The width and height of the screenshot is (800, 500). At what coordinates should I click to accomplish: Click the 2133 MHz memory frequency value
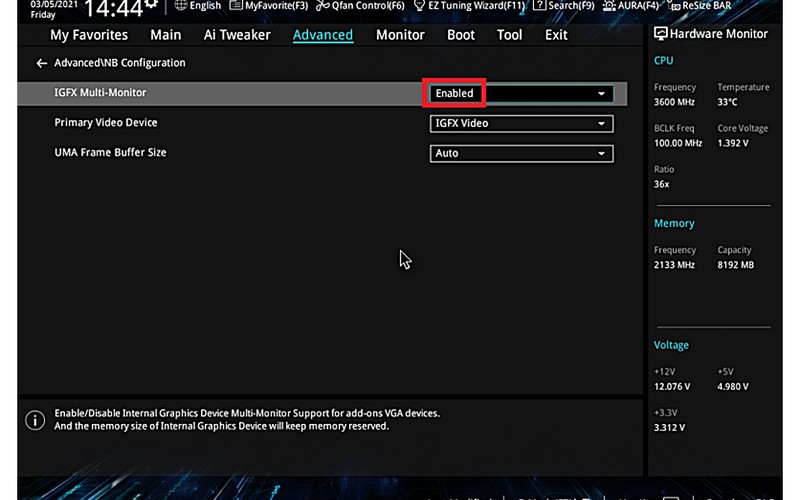point(674,265)
